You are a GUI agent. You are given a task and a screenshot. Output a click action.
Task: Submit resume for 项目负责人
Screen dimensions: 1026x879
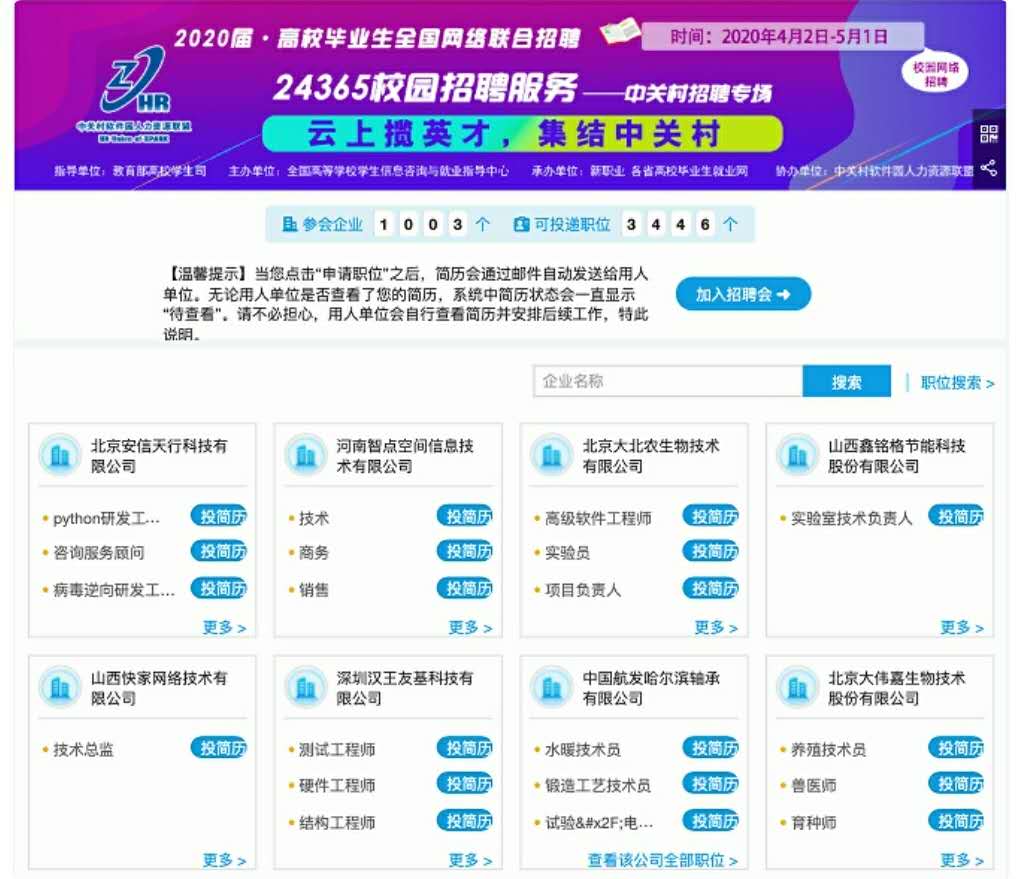pos(711,588)
